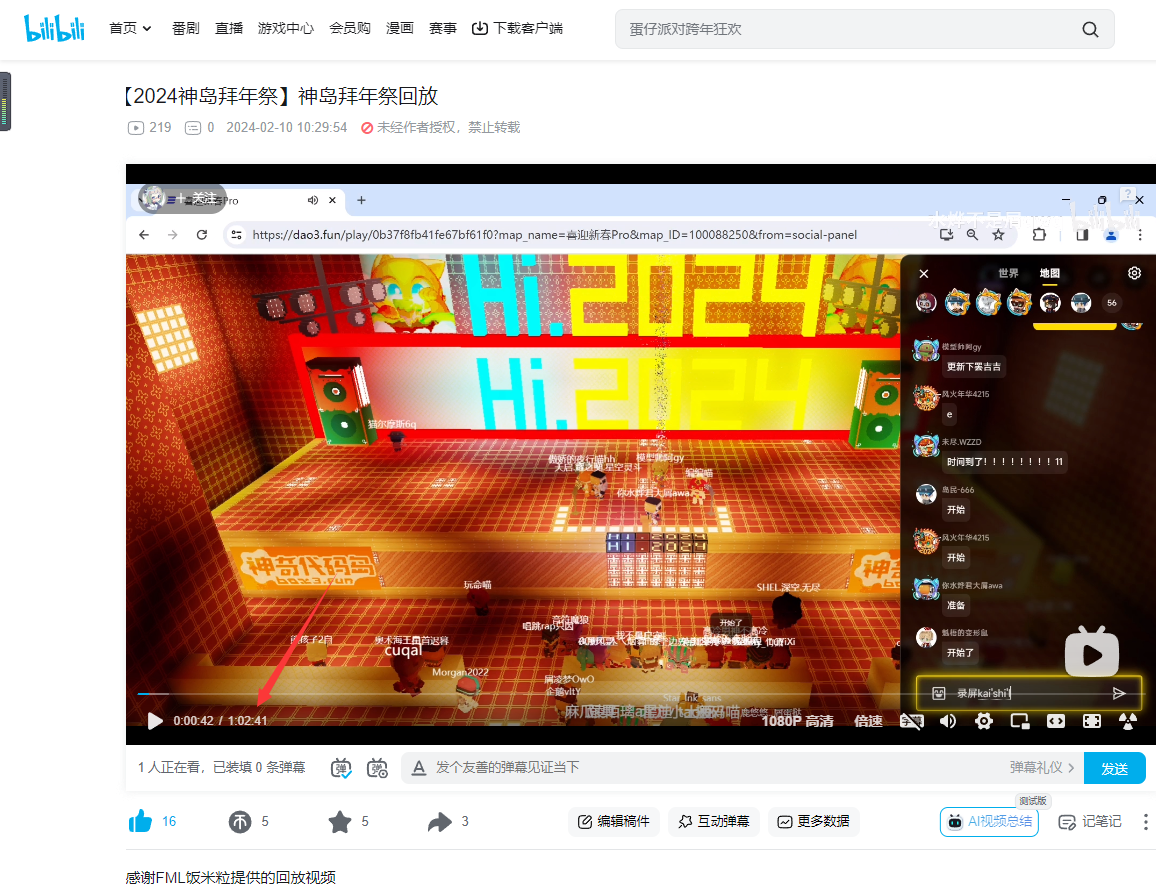Open the 番剧 navigation item
Viewport: 1156px width, 884px height.
[x=186, y=28]
